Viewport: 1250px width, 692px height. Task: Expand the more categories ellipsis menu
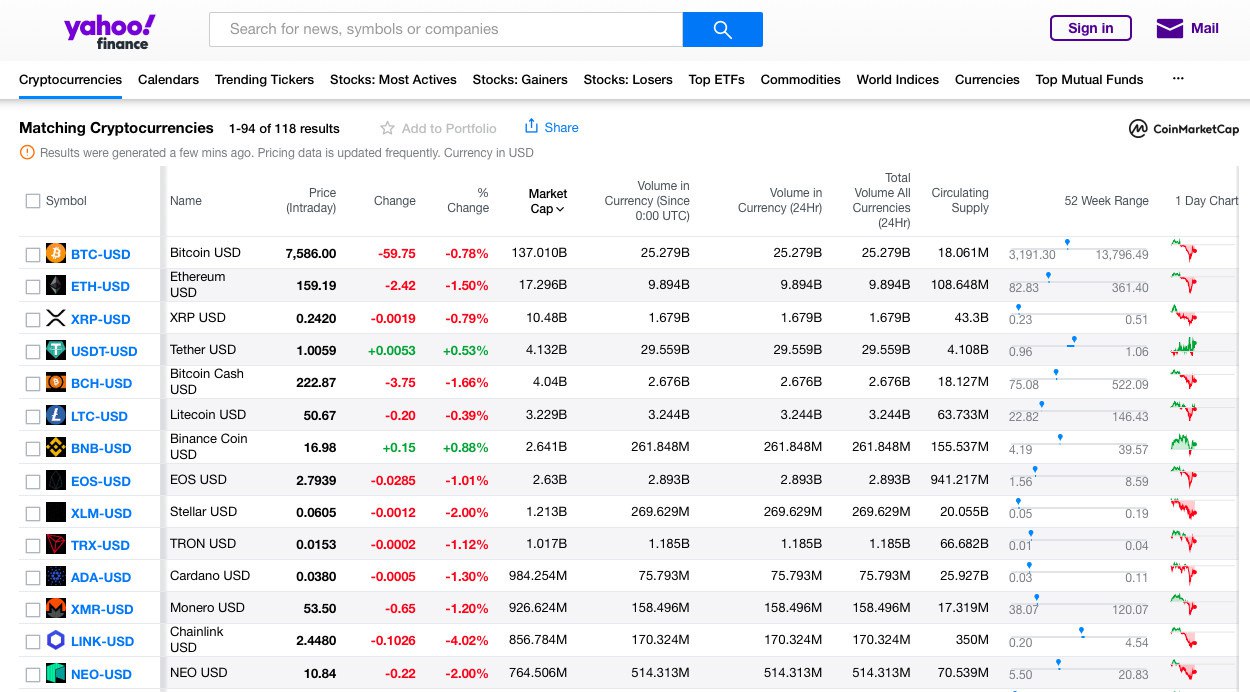pos(1177,79)
